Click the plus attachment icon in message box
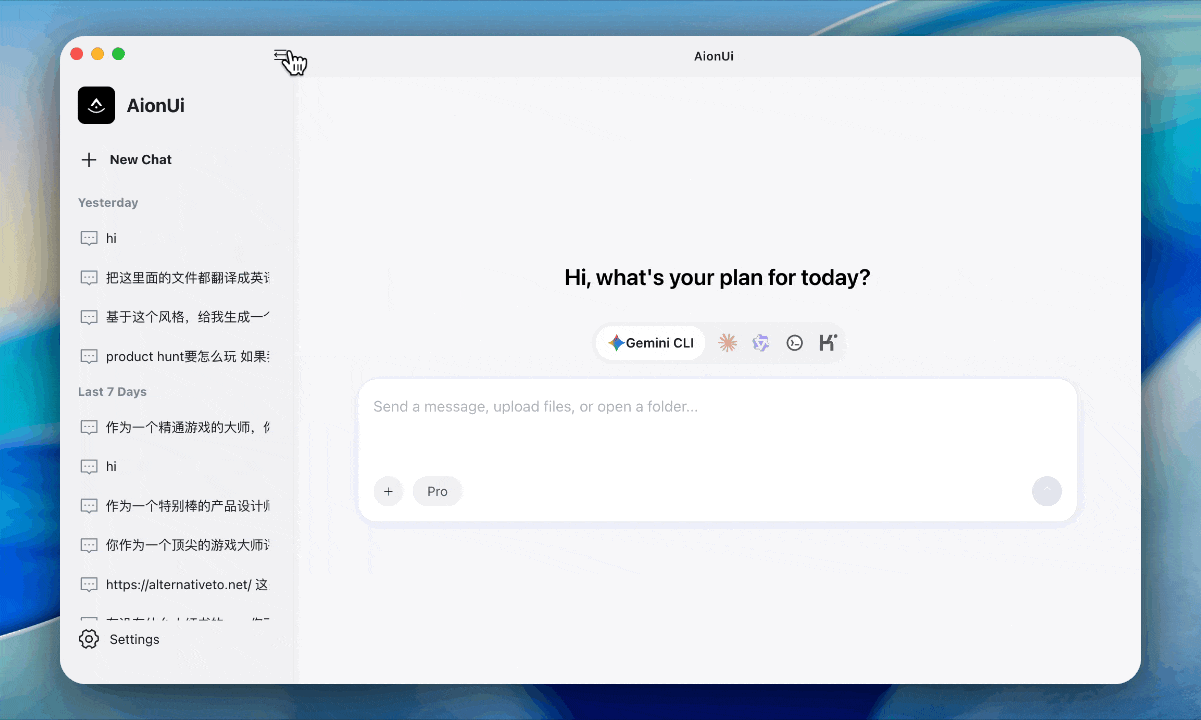 point(388,491)
